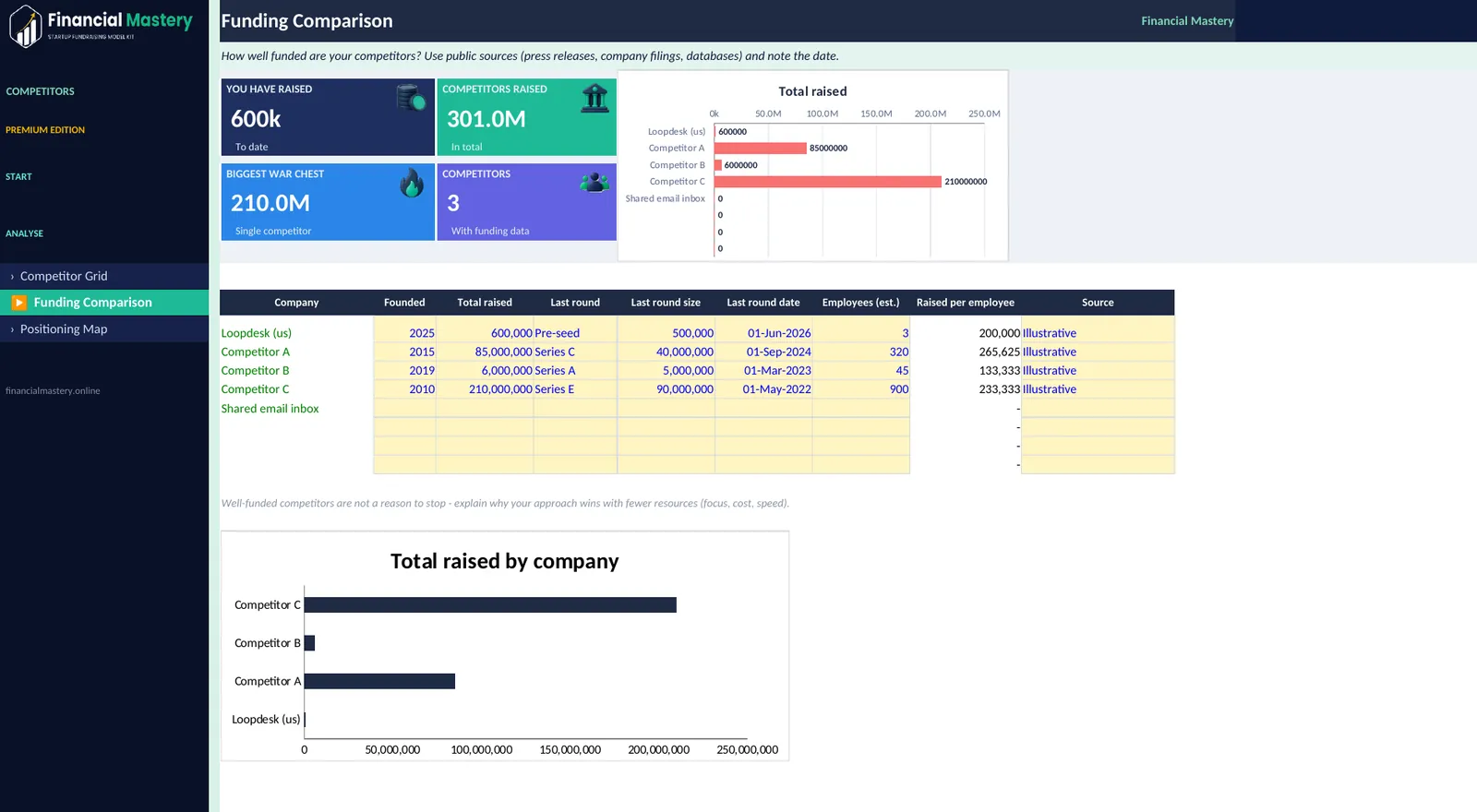Go to the COMPETITORS section in sidebar
The height and width of the screenshot is (812, 1477).
[x=40, y=91]
